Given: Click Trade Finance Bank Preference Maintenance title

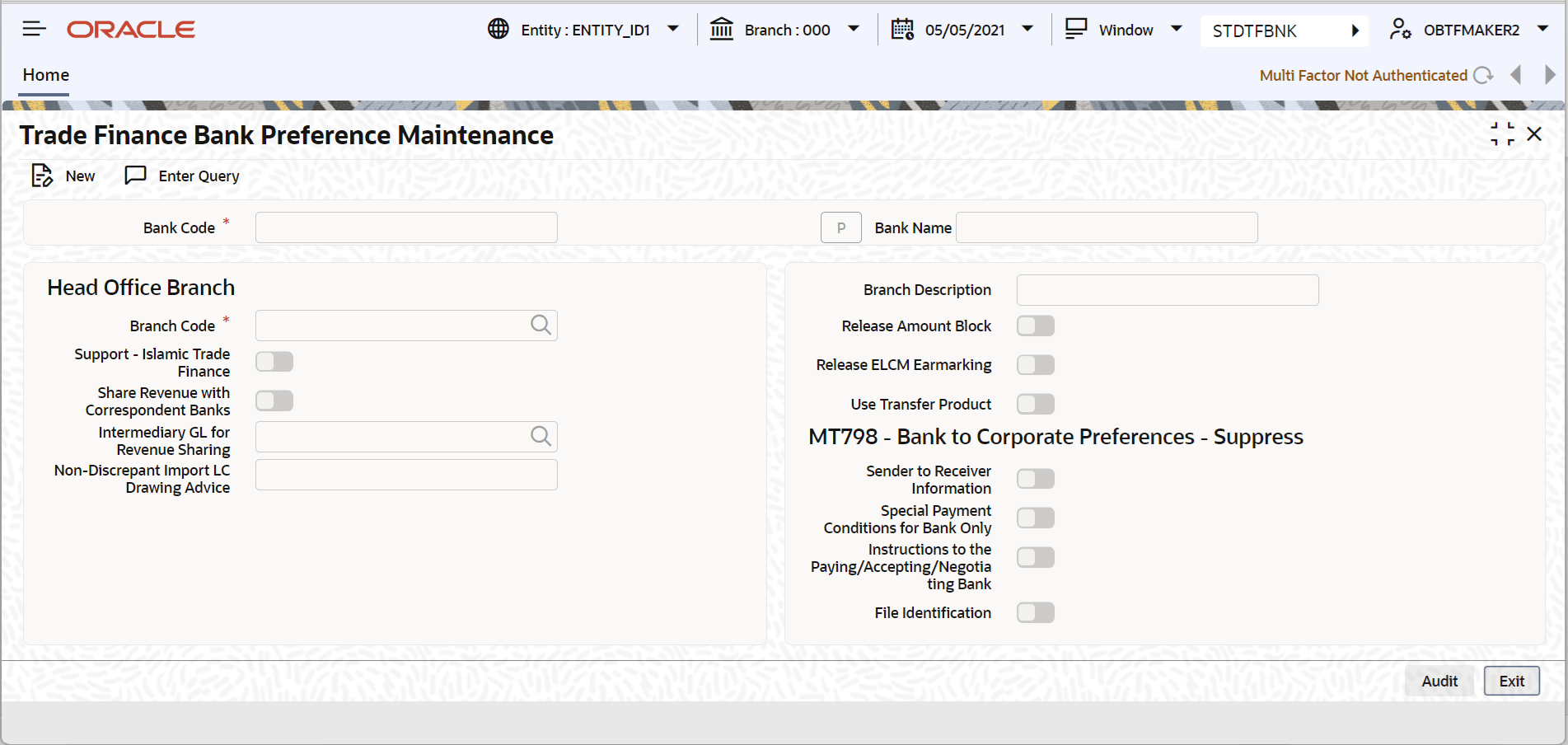Looking at the screenshot, I should click(287, 135).
